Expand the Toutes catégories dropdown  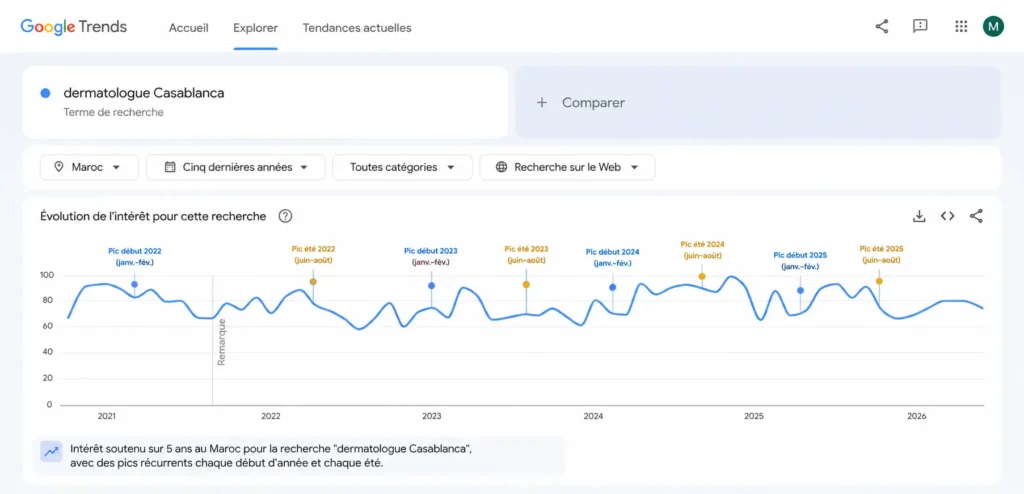(402, 167)
